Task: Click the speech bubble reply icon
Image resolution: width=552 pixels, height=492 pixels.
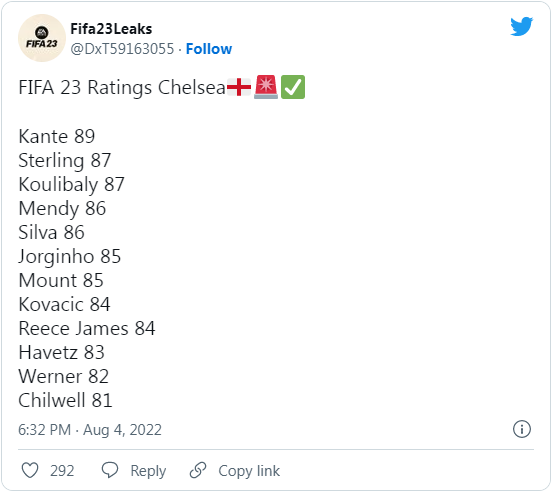Action: coord(110,470)
